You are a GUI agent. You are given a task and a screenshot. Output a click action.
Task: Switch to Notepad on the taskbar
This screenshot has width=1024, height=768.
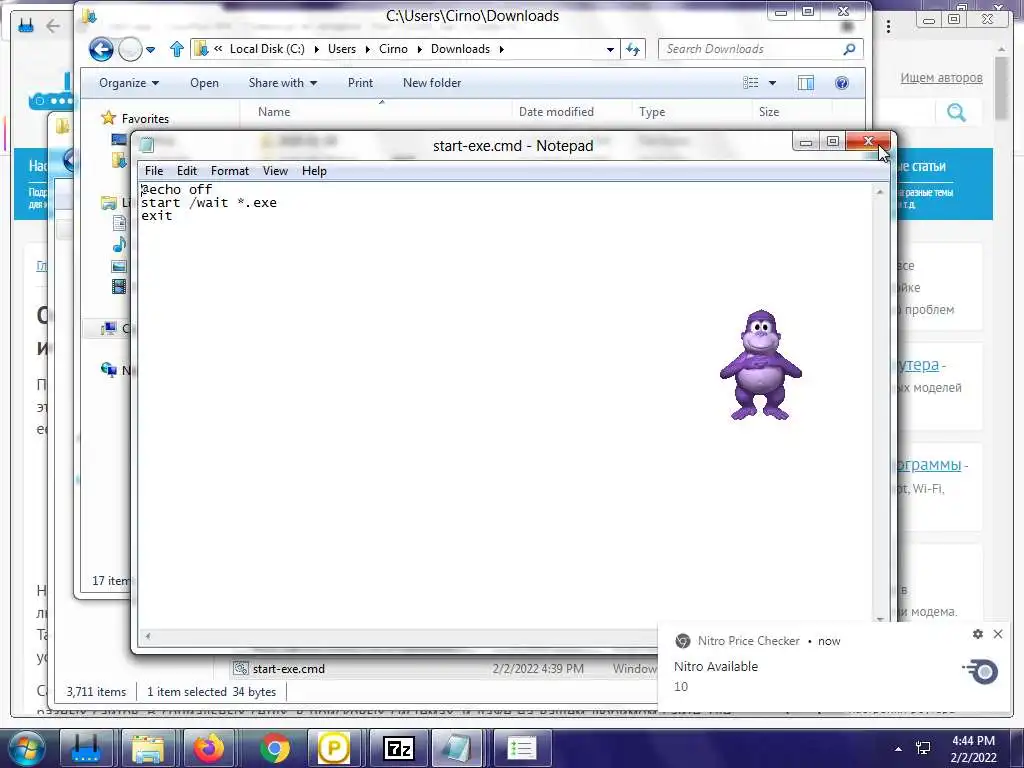point(457,748)
